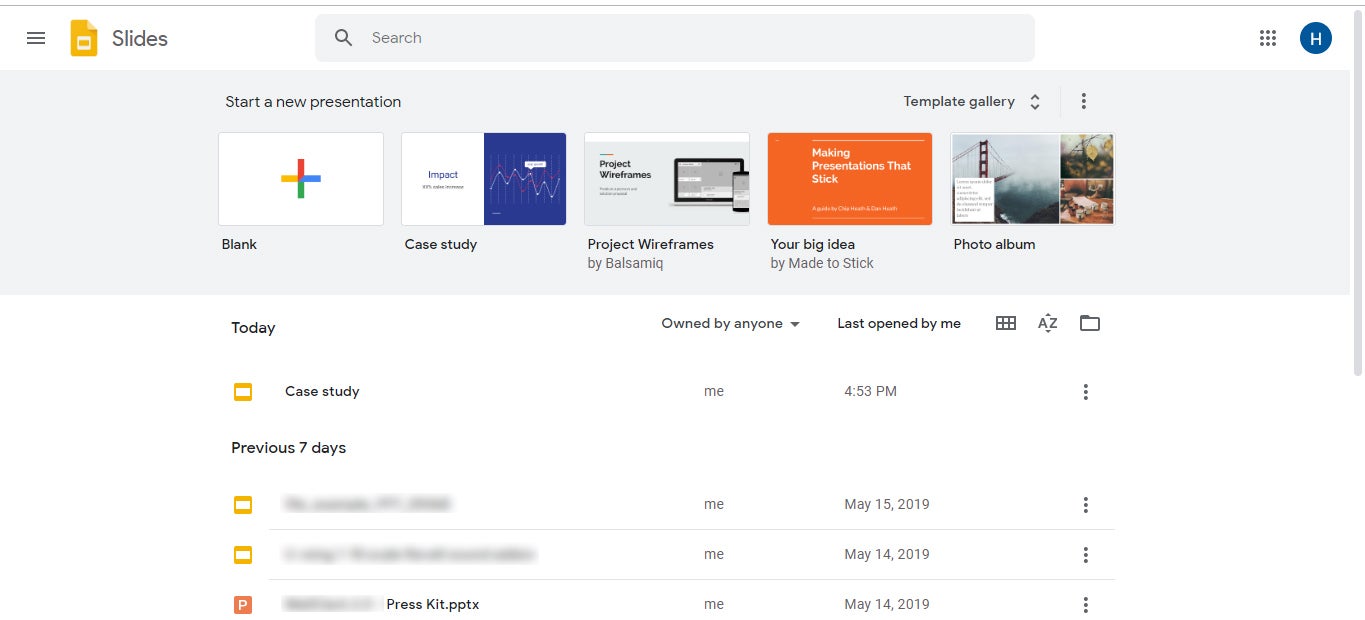Click the Photo album label
Image resolution: width=1365 pixels, height=620 pixels.
pyautogui.click(x=994, y=244)
